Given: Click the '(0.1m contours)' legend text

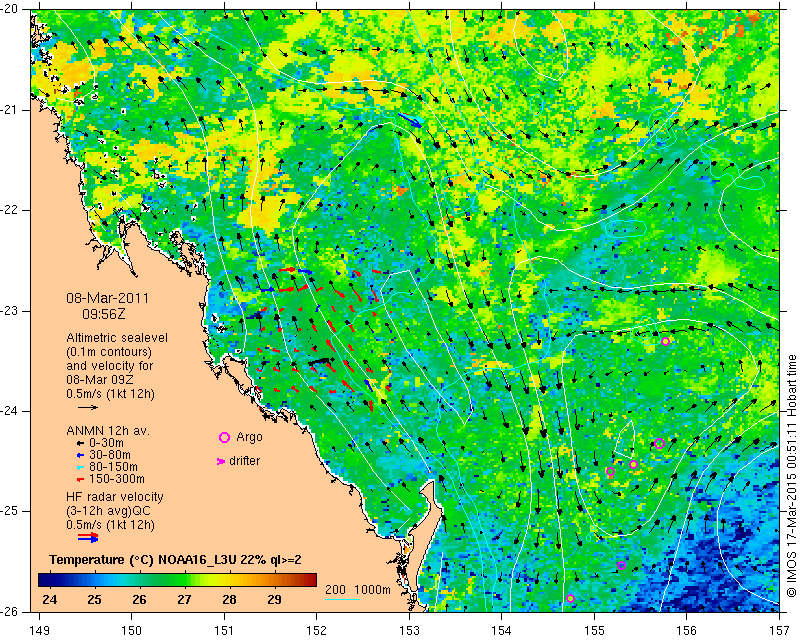Looking at the screenshot, I should 109,352.
